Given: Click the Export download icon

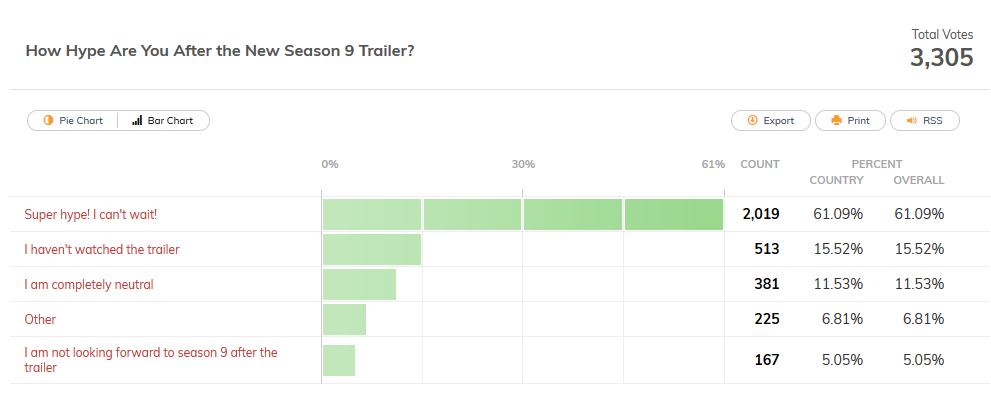Looking at the screenshot, I should point(752,121).
